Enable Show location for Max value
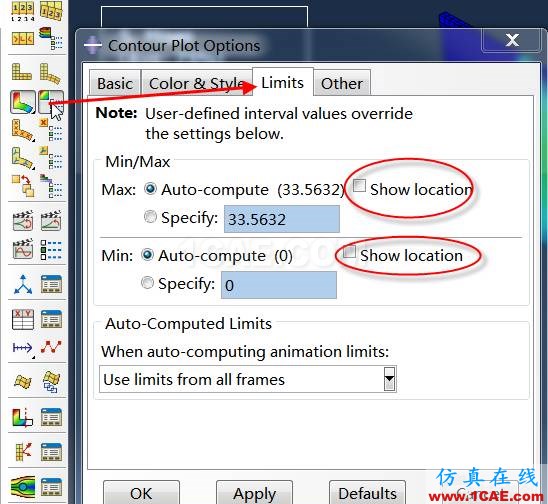 [x=359, y=186]
